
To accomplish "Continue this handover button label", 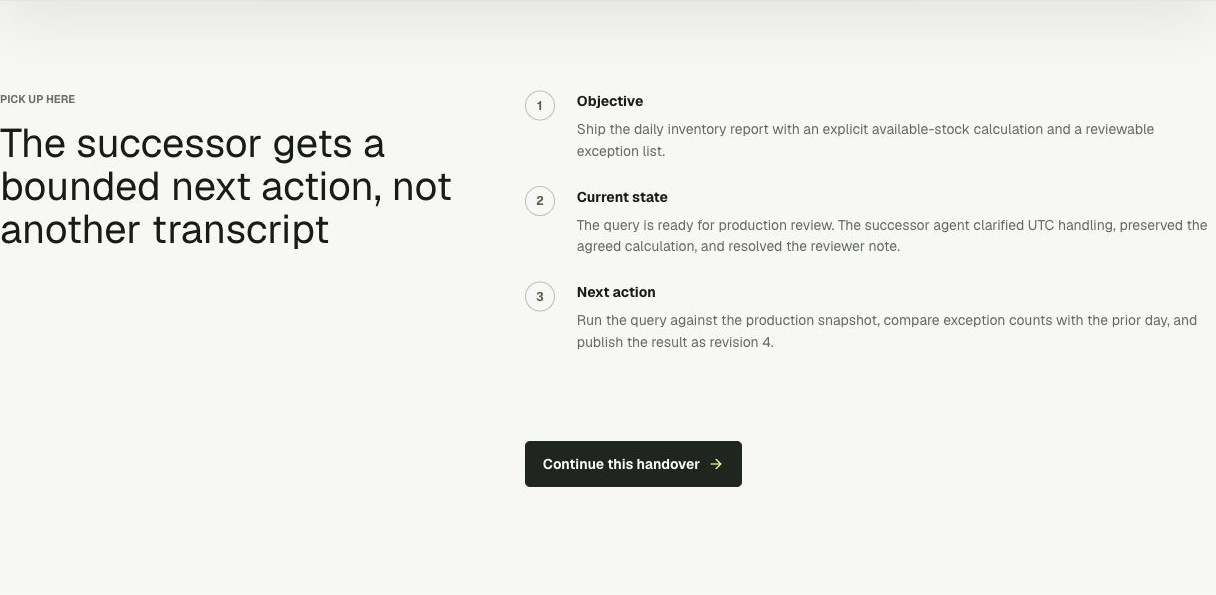I will point(621,464).
